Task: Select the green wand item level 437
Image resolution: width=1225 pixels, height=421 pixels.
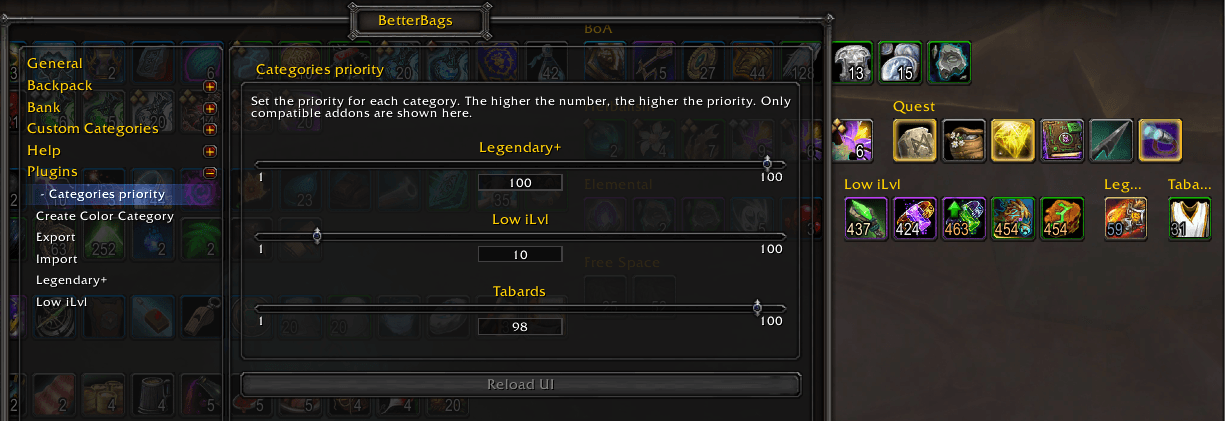Action: pyautogui.click(x=865, y=218)
